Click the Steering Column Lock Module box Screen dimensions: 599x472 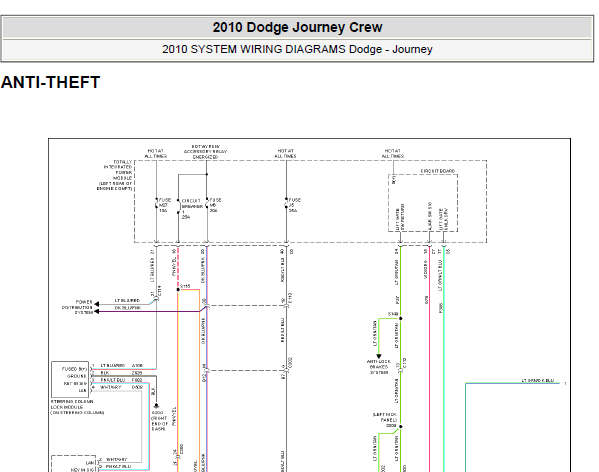tap(70, 380)
